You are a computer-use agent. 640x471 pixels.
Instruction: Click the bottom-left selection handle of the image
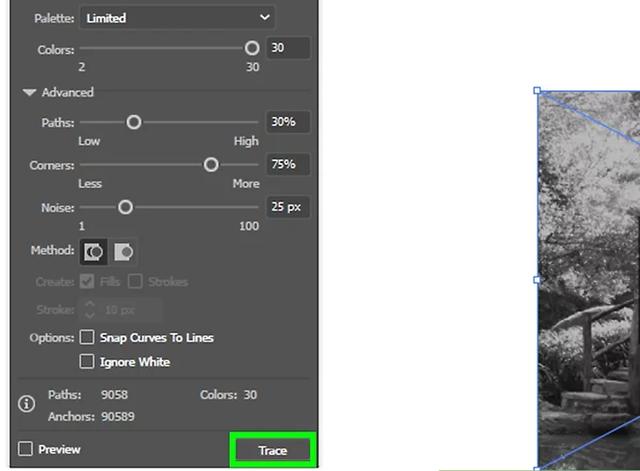pos(538,466)
